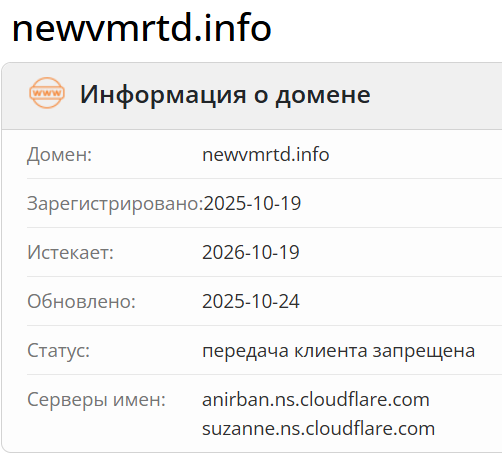Select name server anirban.ns.cloudflare.com
502x469 pixels.
316,399
